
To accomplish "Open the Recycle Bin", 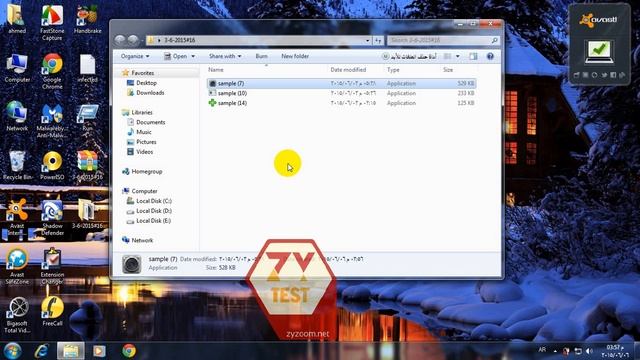I will pyautogui.click(x=17, y=165).
